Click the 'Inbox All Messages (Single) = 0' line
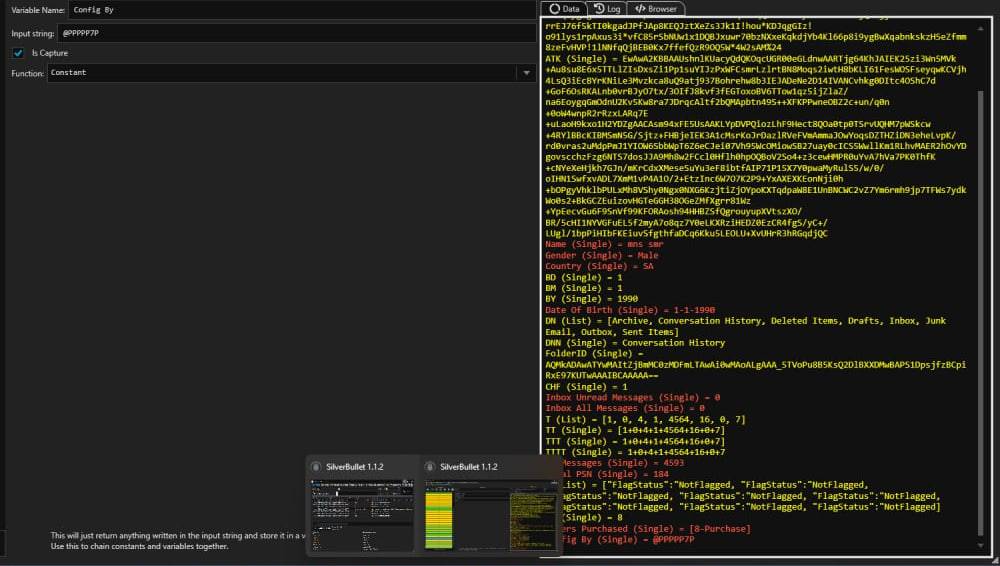This screenshot has width=1000, height=566. click(x=624, y=408)
